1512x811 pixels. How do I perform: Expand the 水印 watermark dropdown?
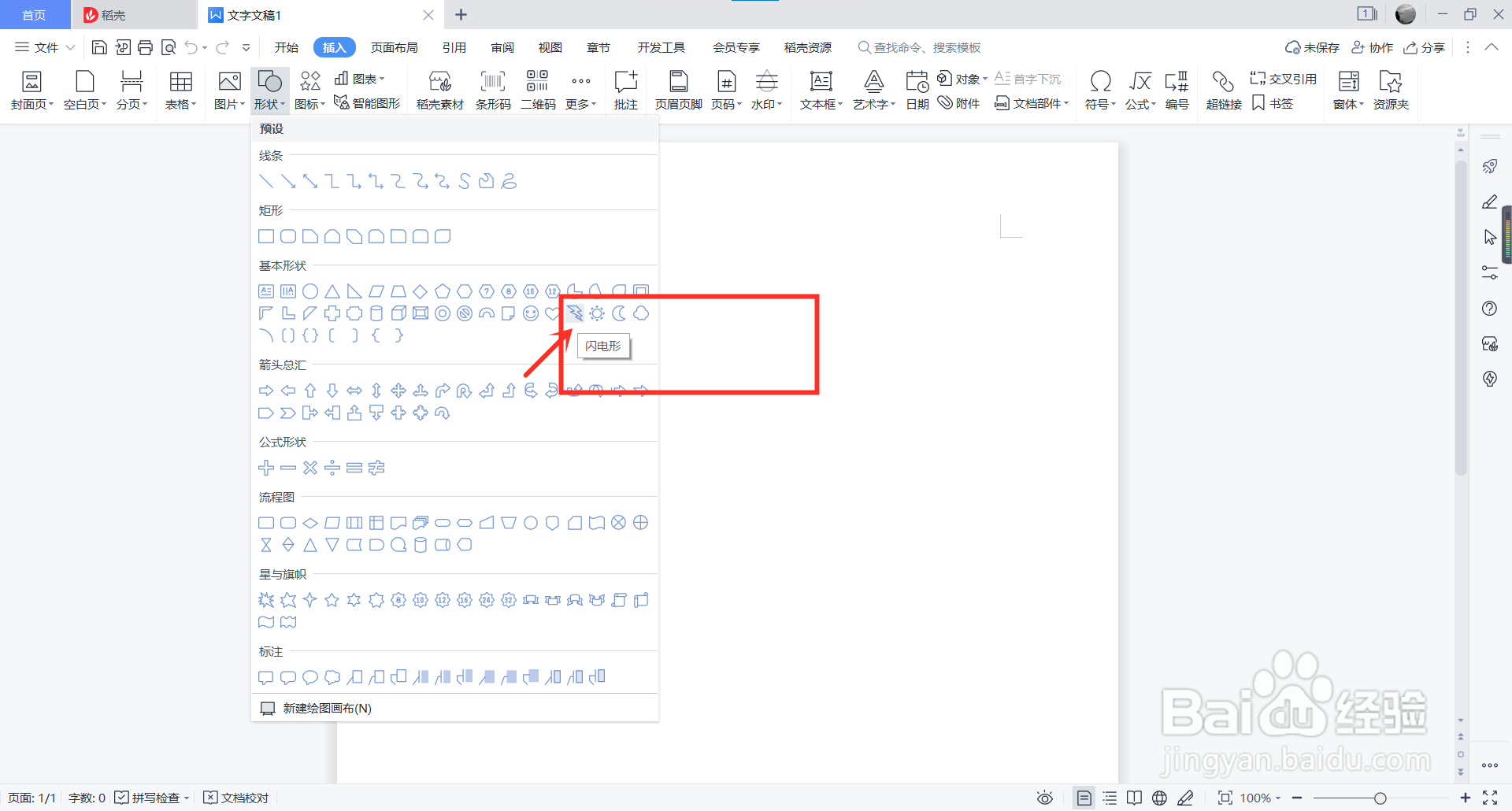coord(766,104)
